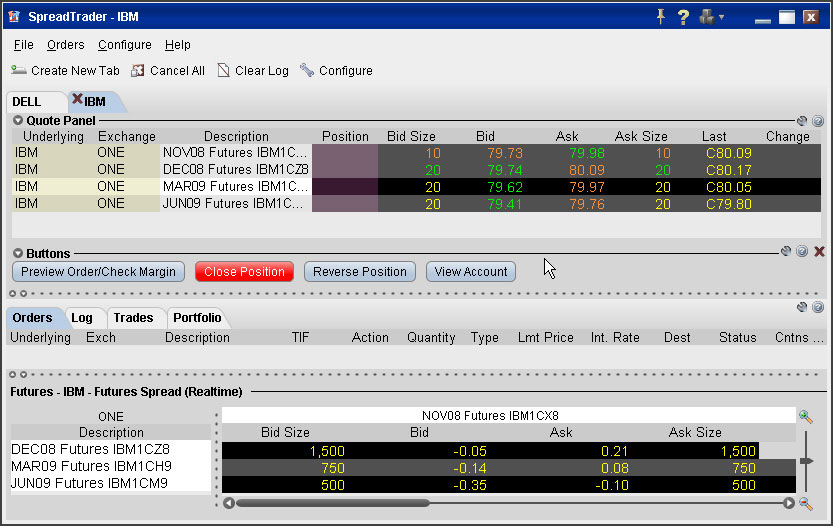Close the IBM tab using its X
The image size is (833, 526).
point(77,100)
